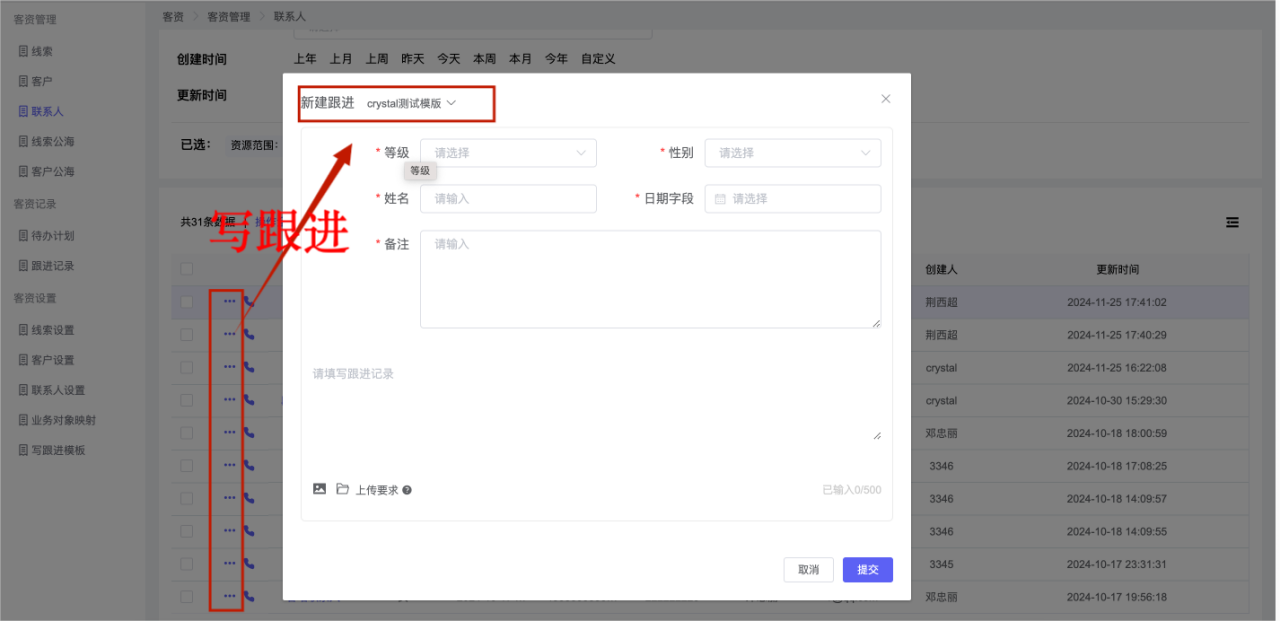Image resolution: width=1280 pixels, height=621 pixels.
Task: Open more actions for the 17:41:02 row
Action: (x=230, y=301)
